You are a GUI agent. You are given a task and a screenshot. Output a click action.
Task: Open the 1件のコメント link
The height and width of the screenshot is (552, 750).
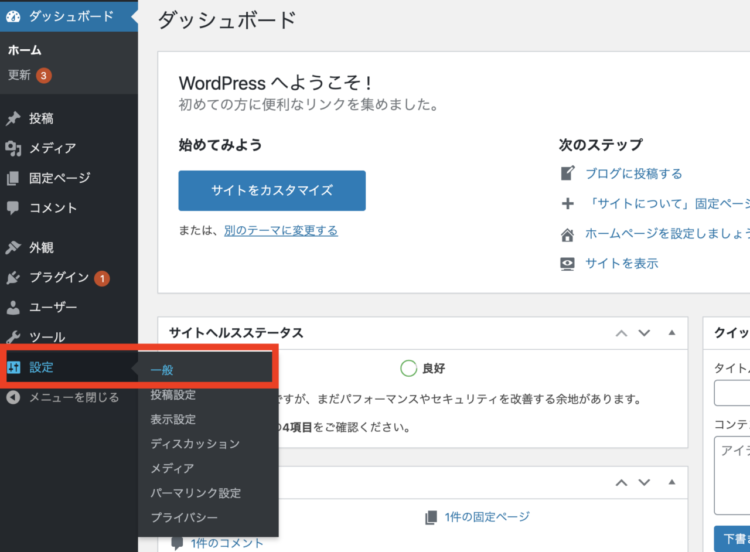227,543
